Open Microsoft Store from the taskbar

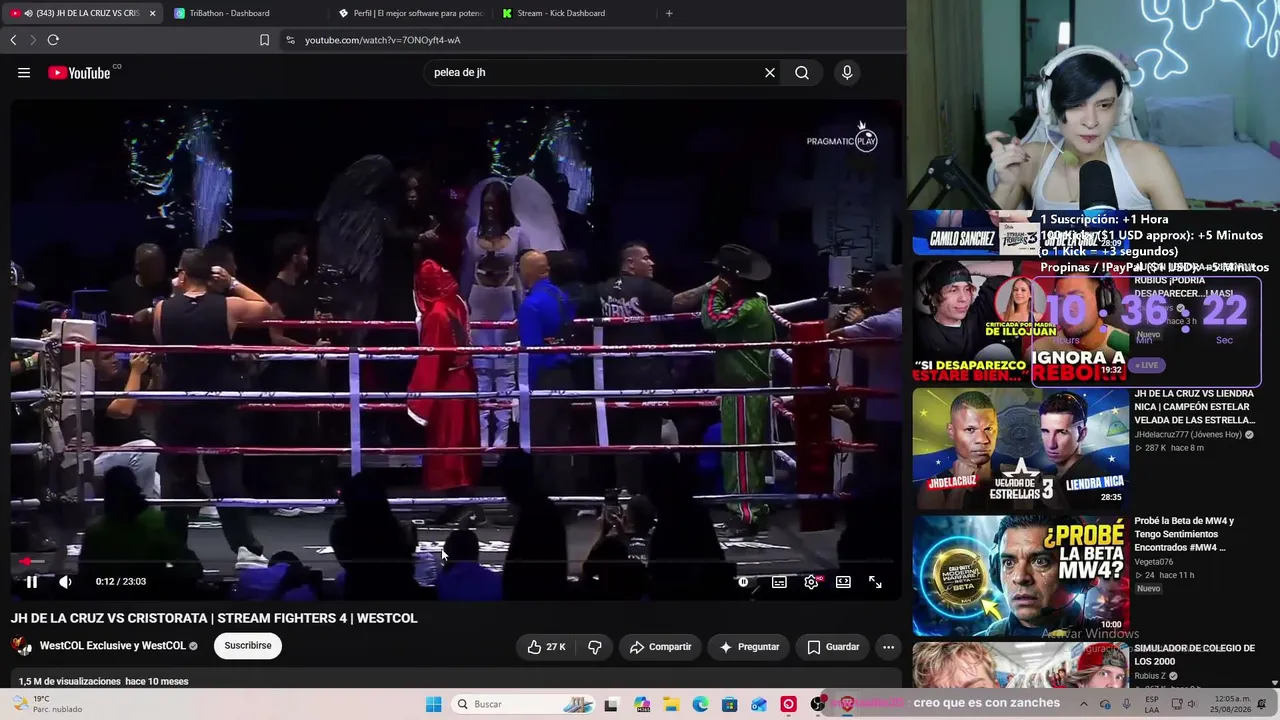pyautogui.click(x=730, y=704)
